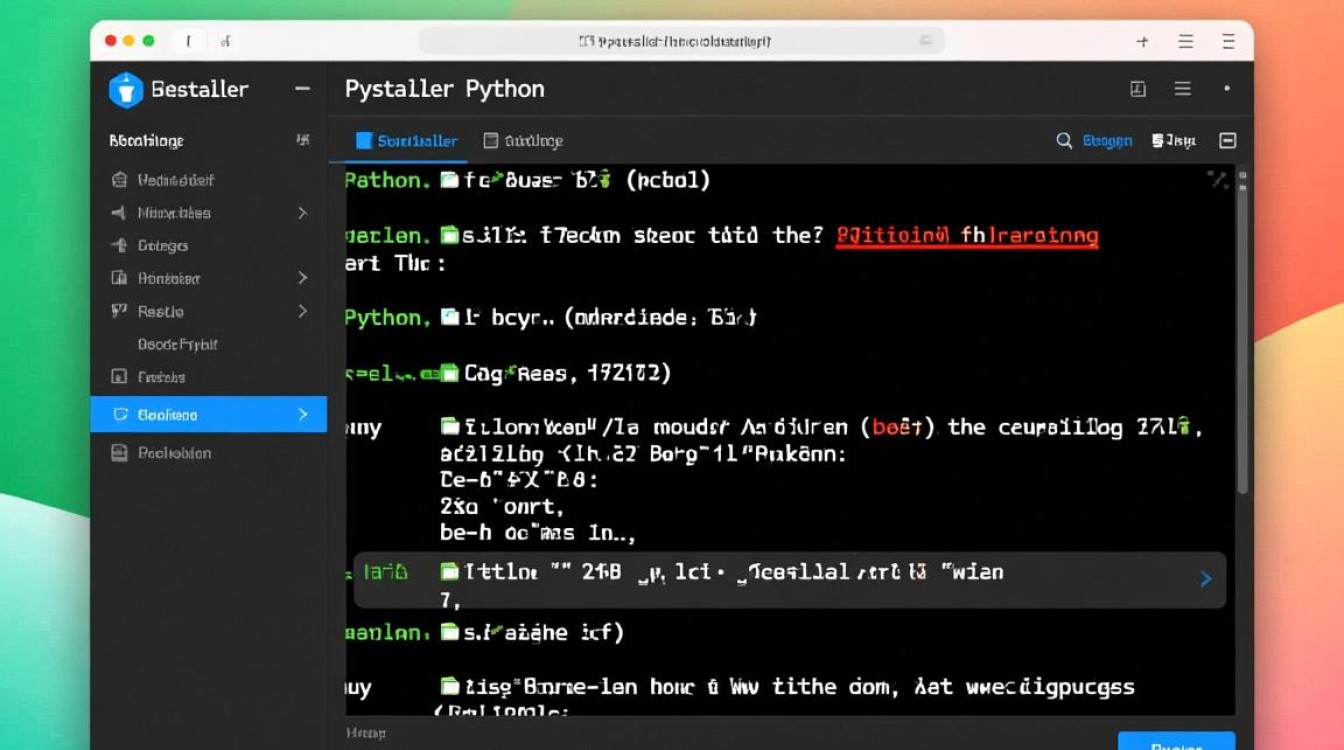1344x750 pixels.
Task: Click the blue square icon on active tab
Action: [364, 141]
